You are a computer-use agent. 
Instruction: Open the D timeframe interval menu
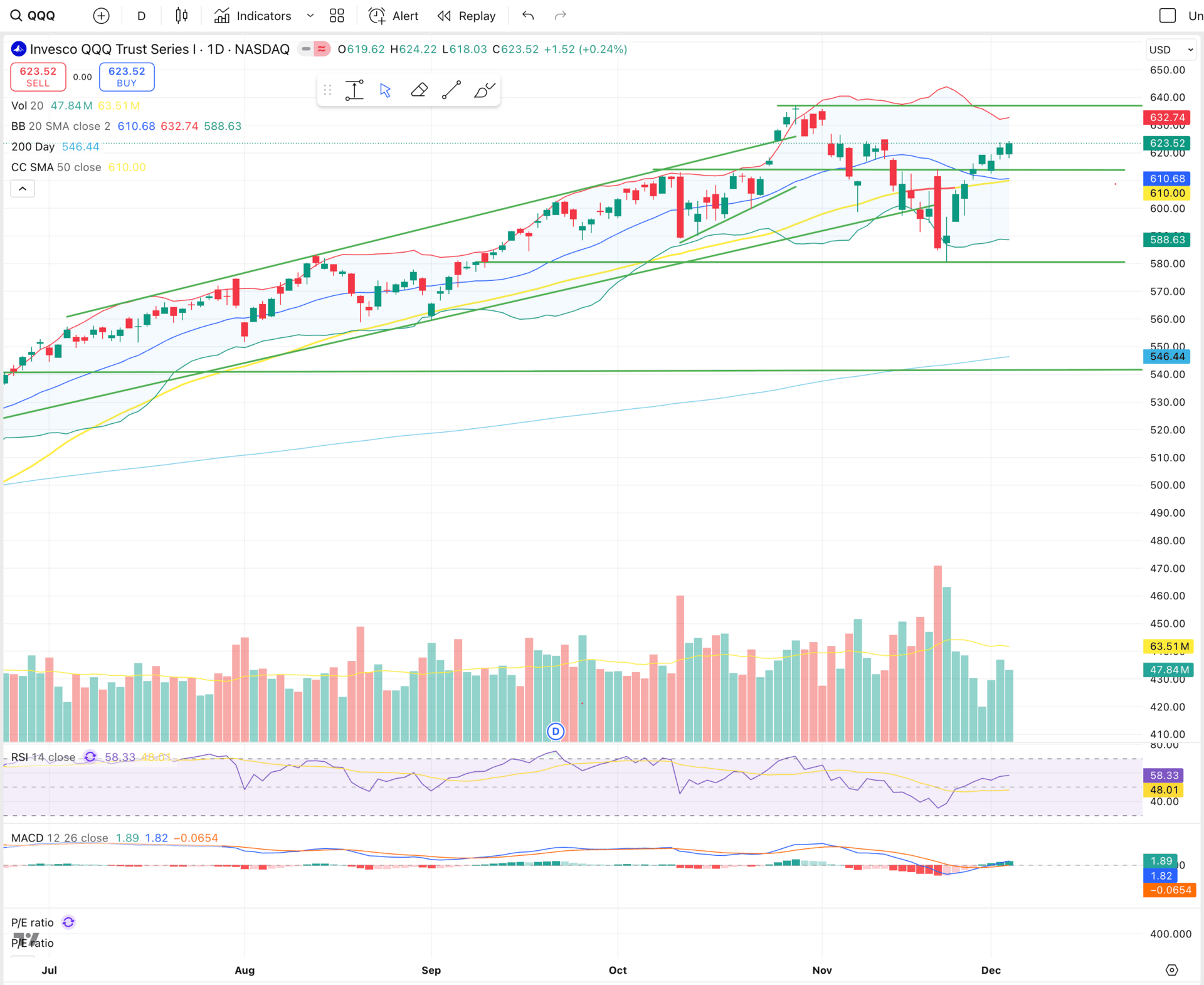click(x=141, y=16)
